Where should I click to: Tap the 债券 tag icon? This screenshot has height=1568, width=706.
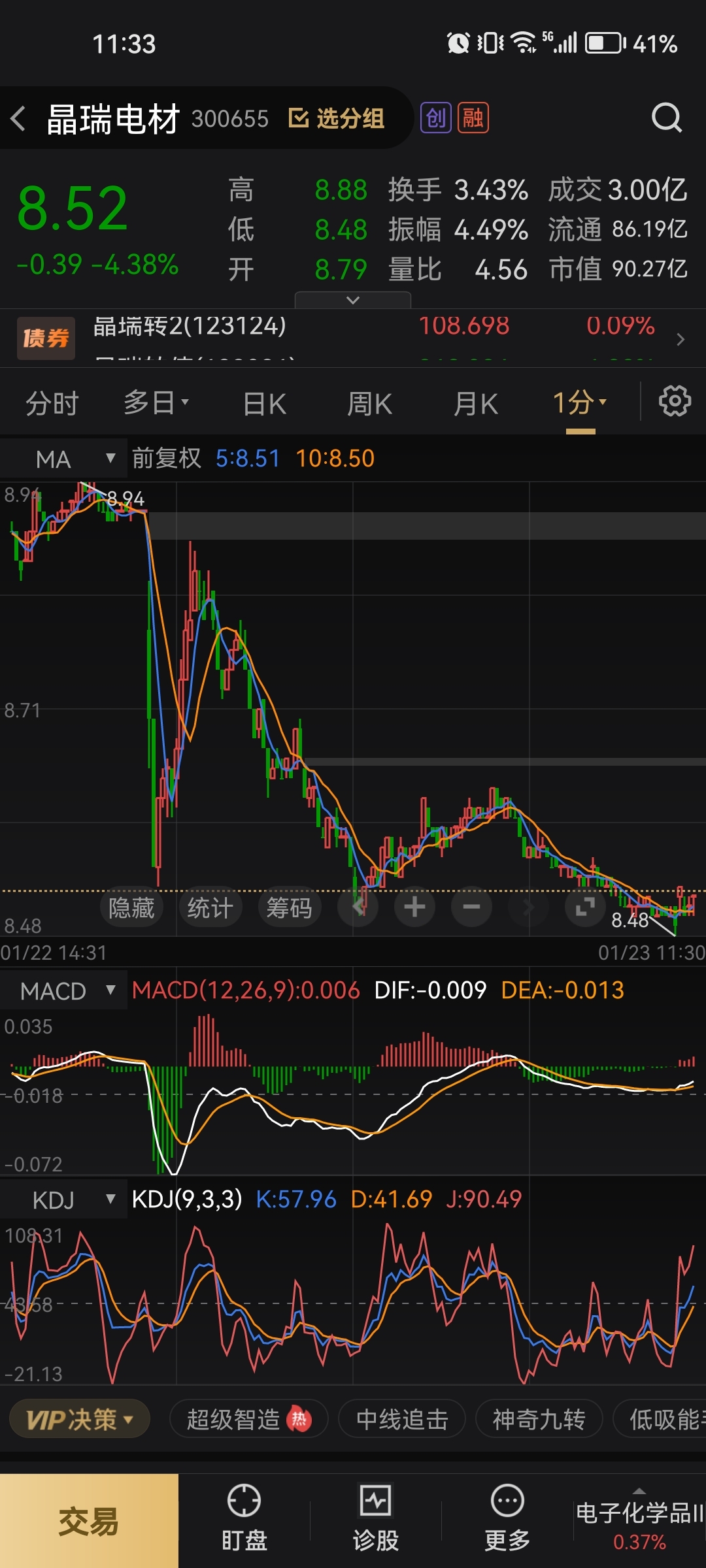point(46,338)
